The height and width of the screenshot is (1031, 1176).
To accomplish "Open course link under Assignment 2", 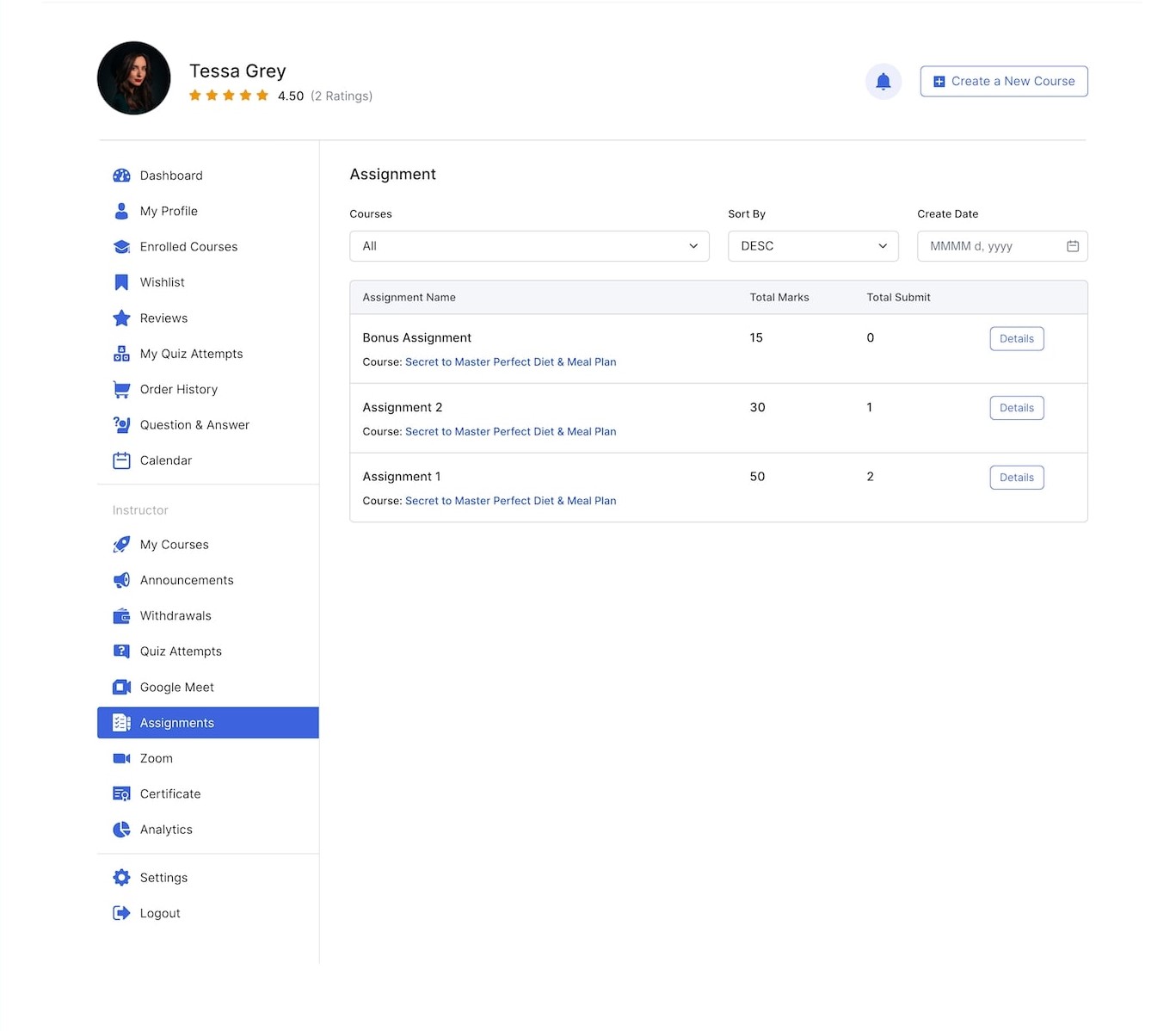I will point(510,432).
